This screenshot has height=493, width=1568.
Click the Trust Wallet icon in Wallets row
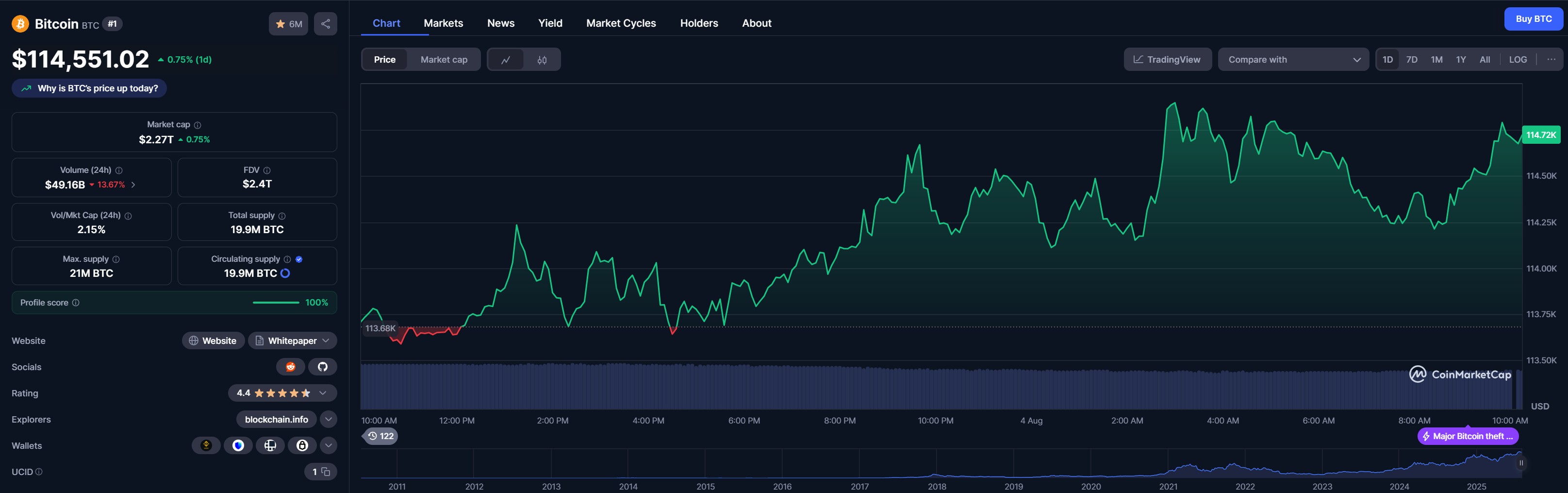(238, 445)
